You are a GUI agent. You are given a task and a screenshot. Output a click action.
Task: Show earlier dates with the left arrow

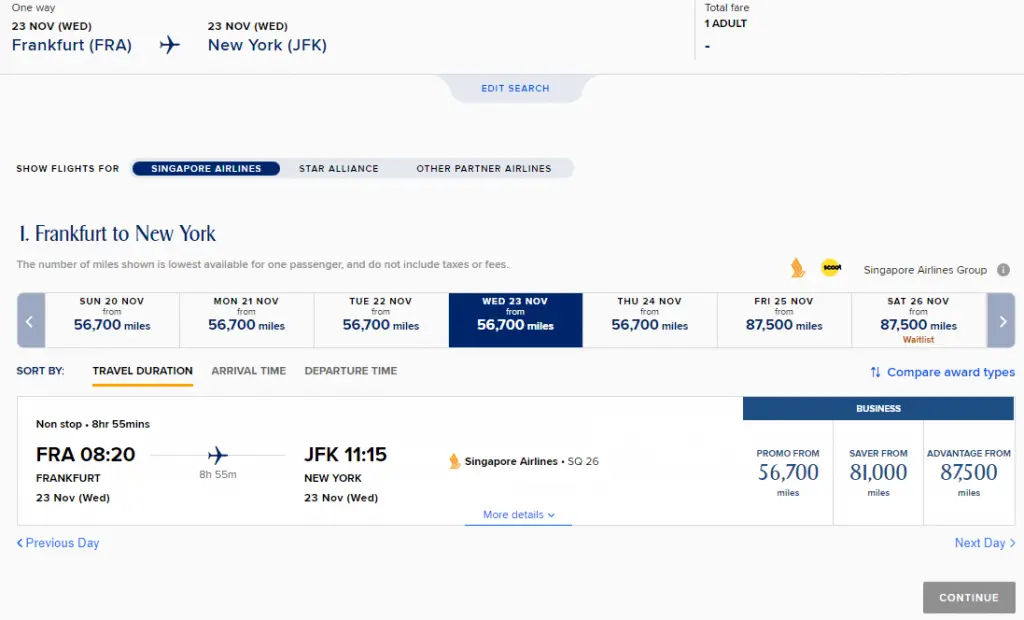click(x=31, y=320)
